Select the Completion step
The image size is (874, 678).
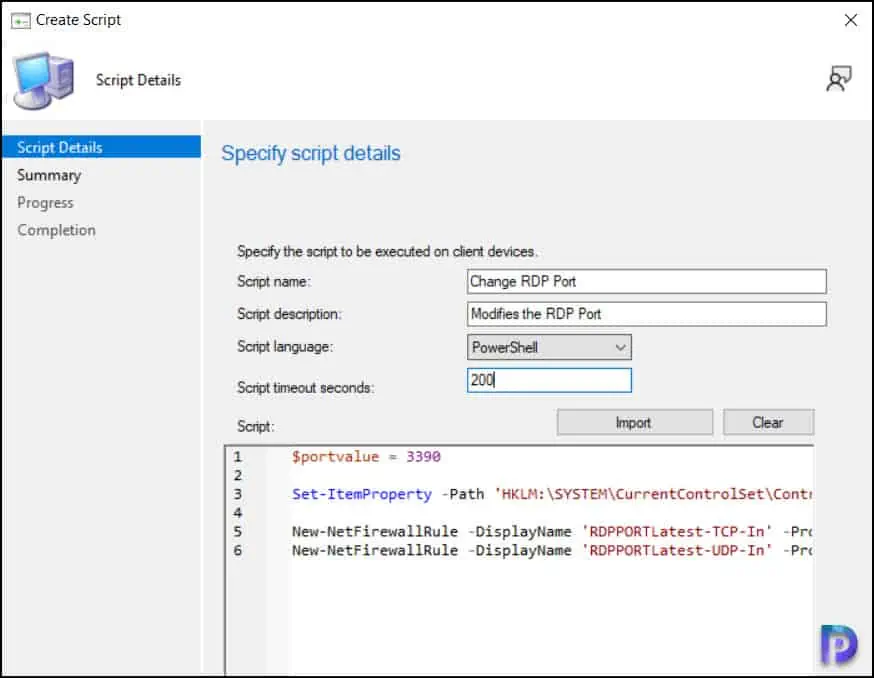(56, 230)
